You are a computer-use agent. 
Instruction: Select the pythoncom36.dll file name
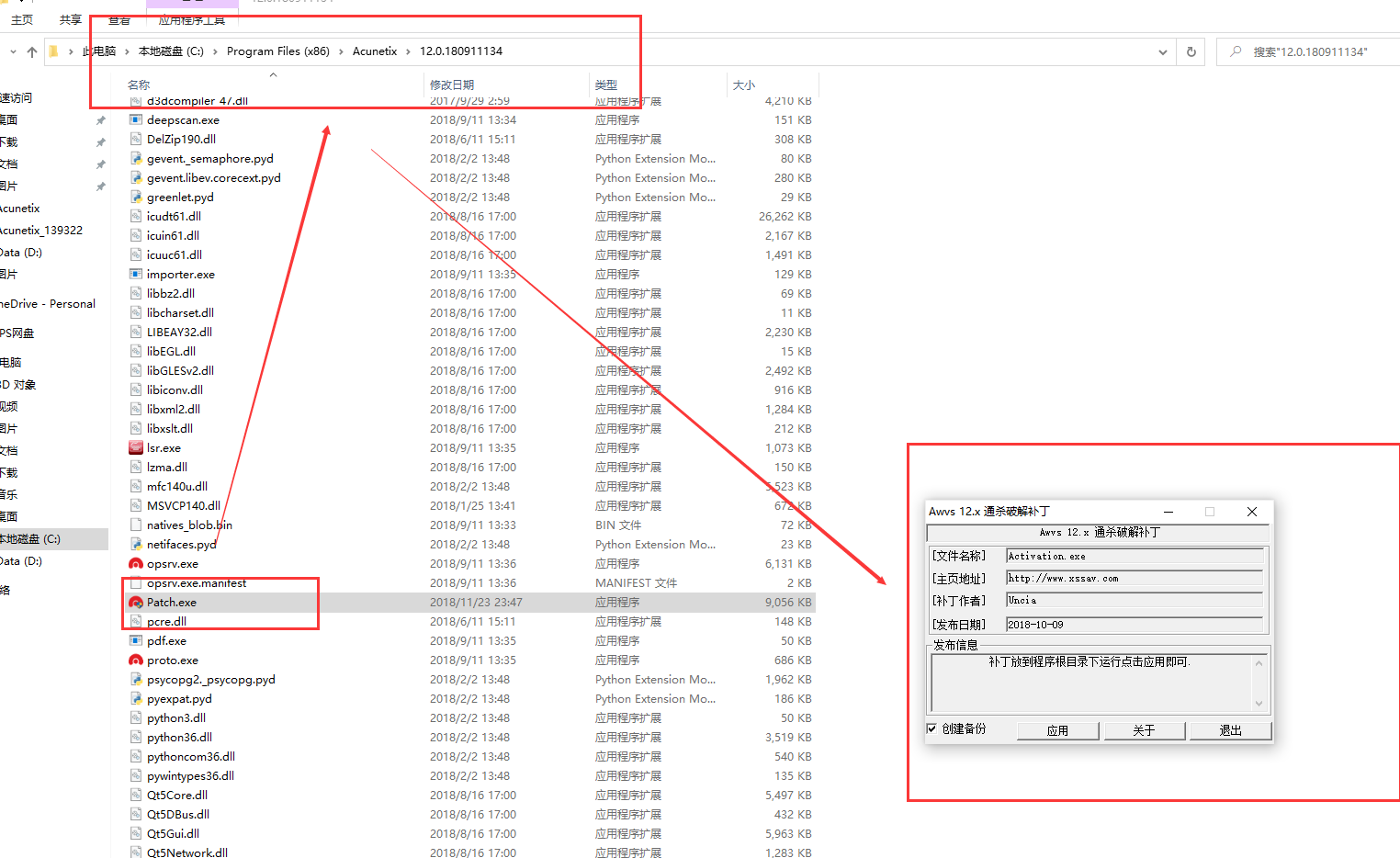coord(191,757)
